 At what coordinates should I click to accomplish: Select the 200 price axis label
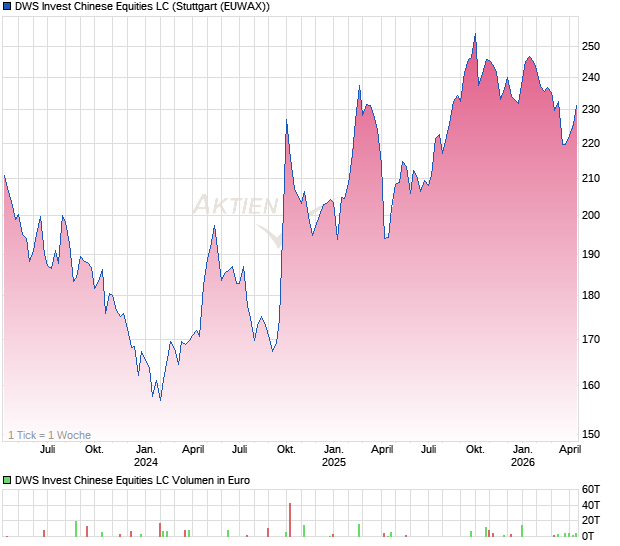click(591, 215)
